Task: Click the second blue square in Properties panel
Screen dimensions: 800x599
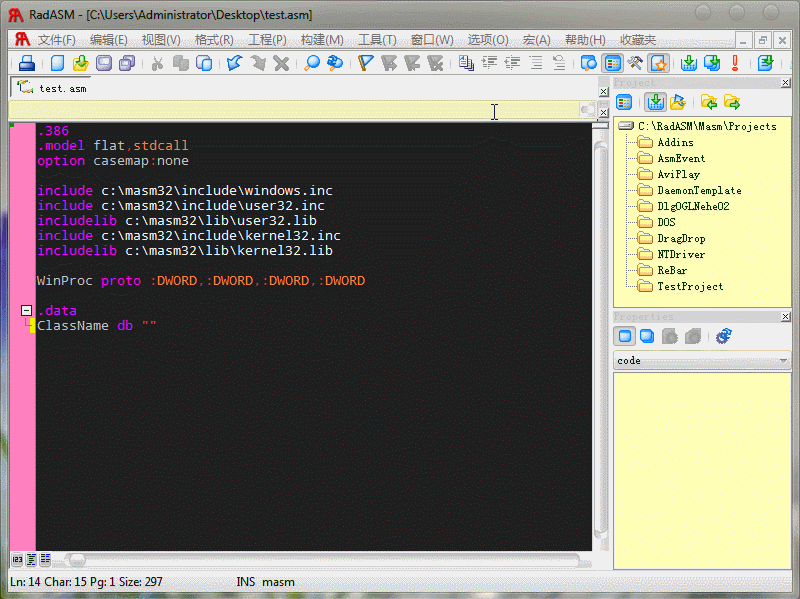Action: pyautogui.click(x=647, y=336)
